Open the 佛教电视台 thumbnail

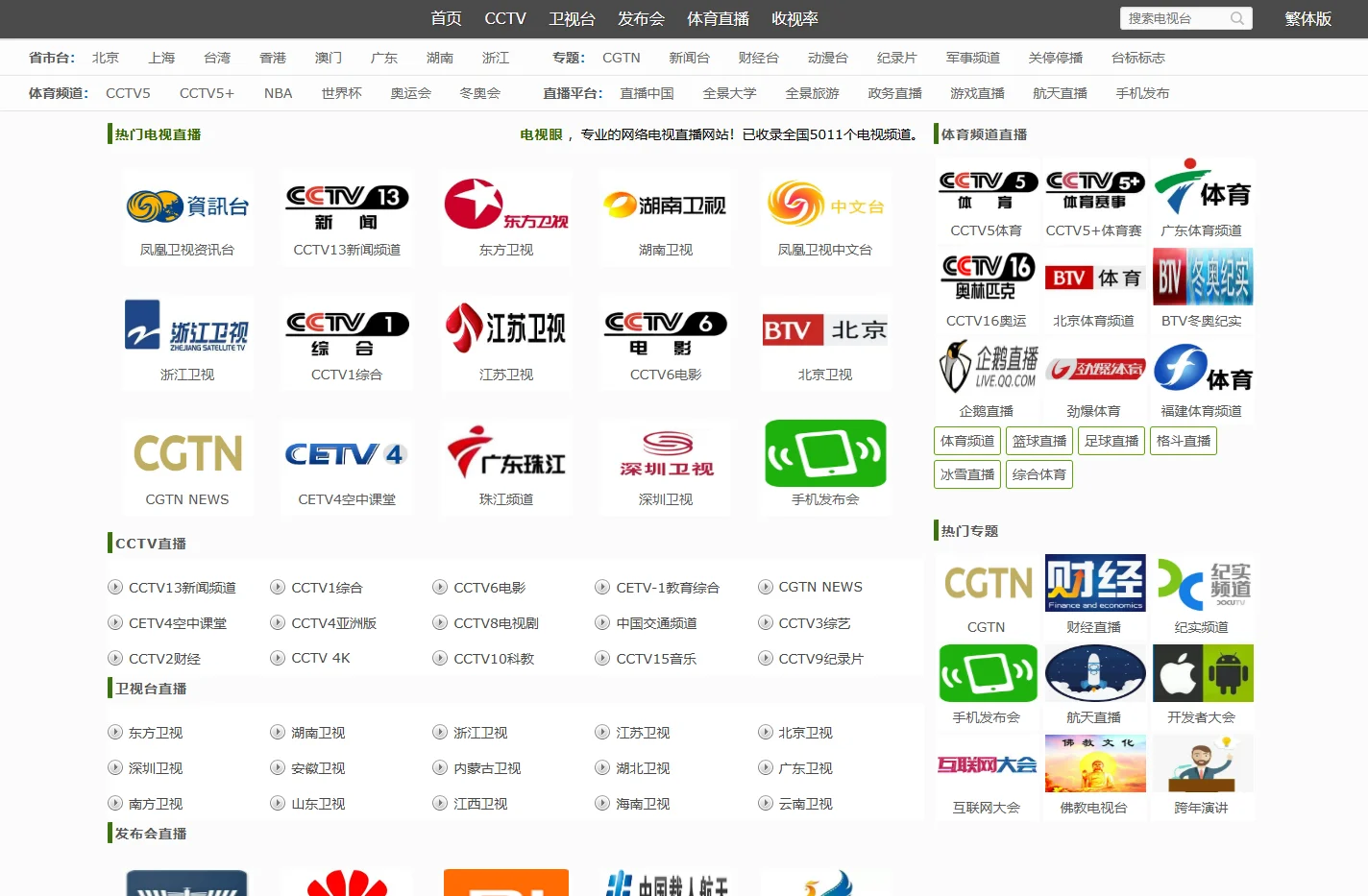[1095, 763]
